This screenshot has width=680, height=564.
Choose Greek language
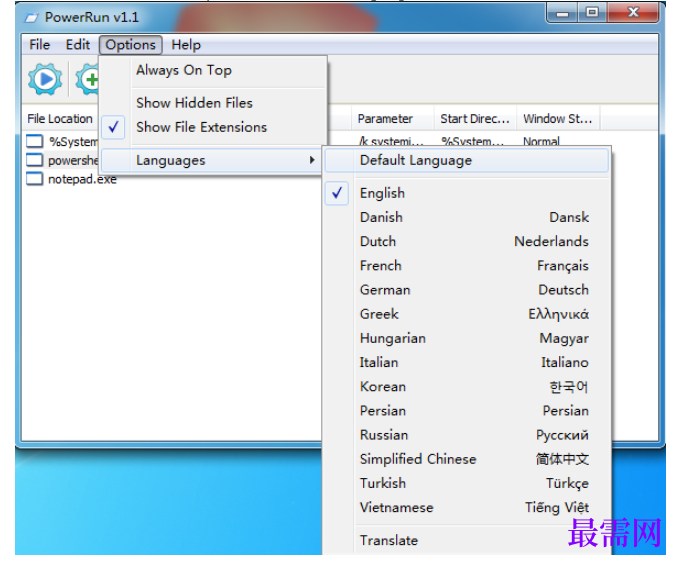coord(467,314)
